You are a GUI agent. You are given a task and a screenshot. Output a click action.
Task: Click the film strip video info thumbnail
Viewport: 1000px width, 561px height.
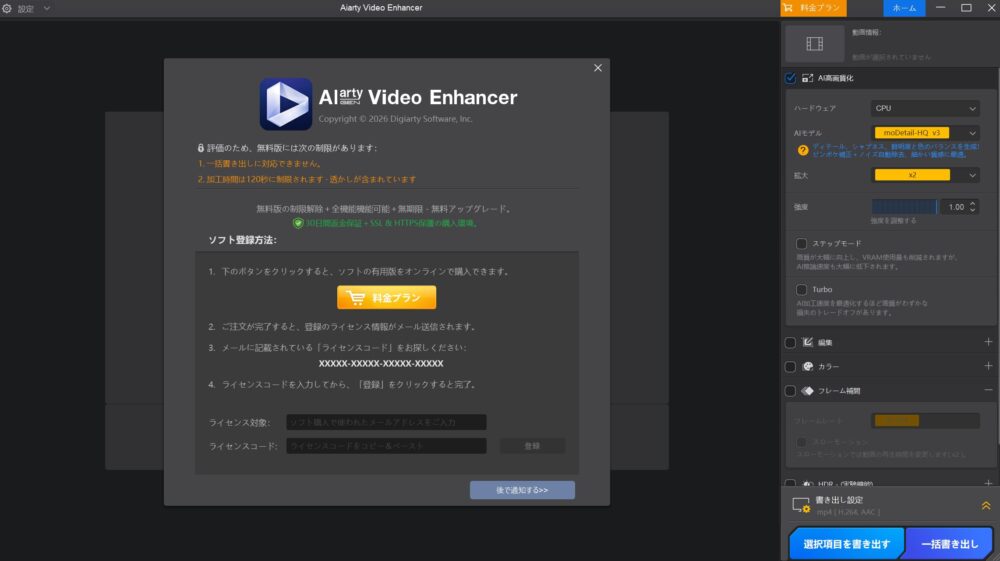(x=814, y=43)
